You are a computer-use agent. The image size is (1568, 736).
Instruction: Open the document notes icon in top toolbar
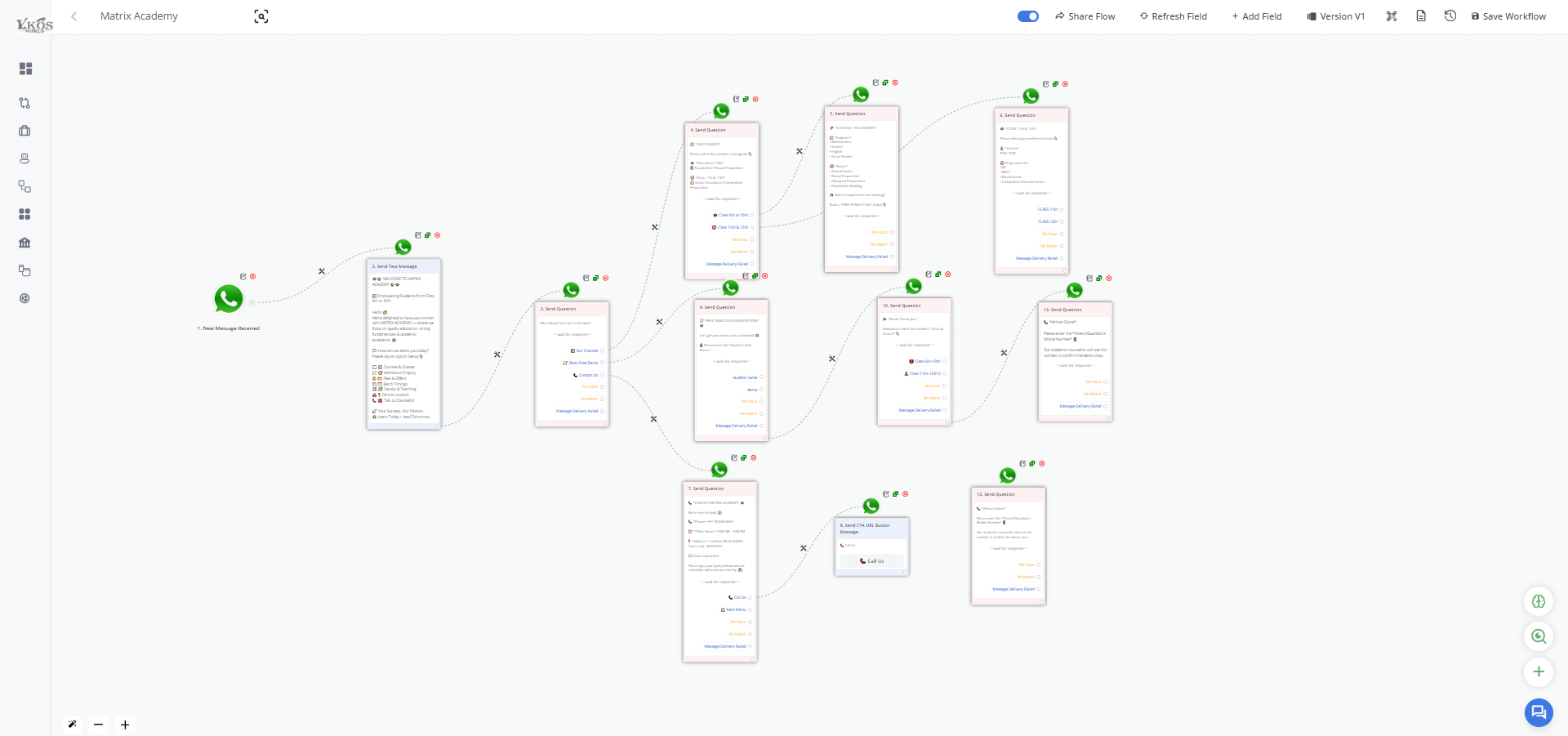point(1421,16)
